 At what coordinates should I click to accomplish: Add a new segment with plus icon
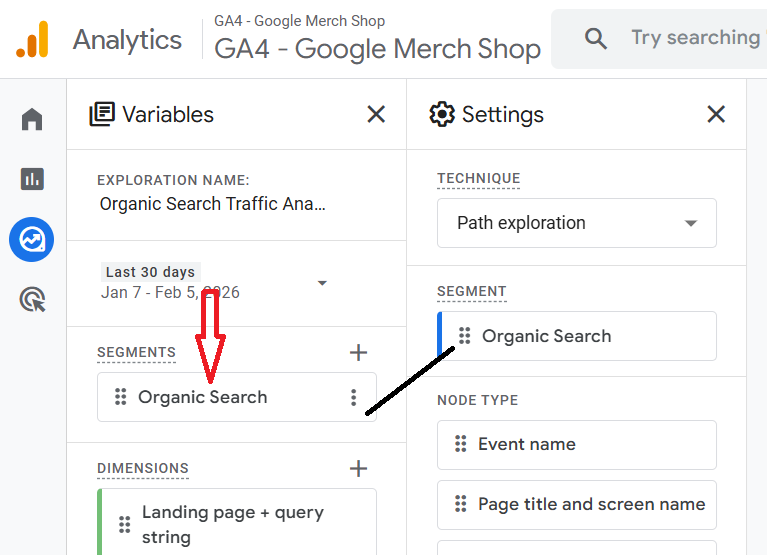[358, 352]
